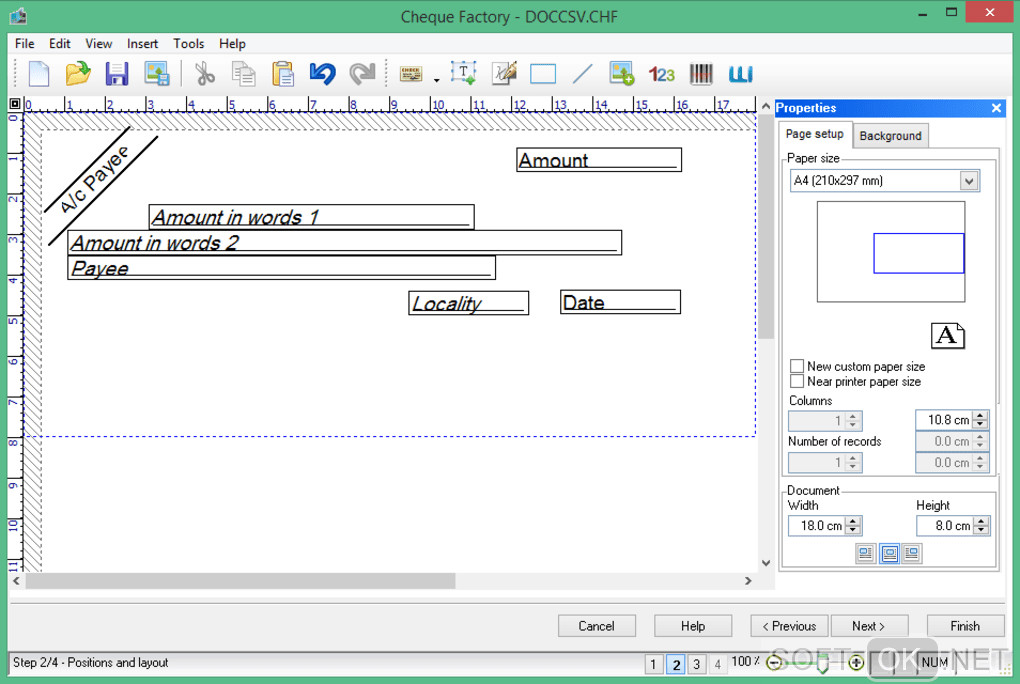Select the rectangle shape tool
The height and width of the screenshot is (684, 1020).
point(543,74)
